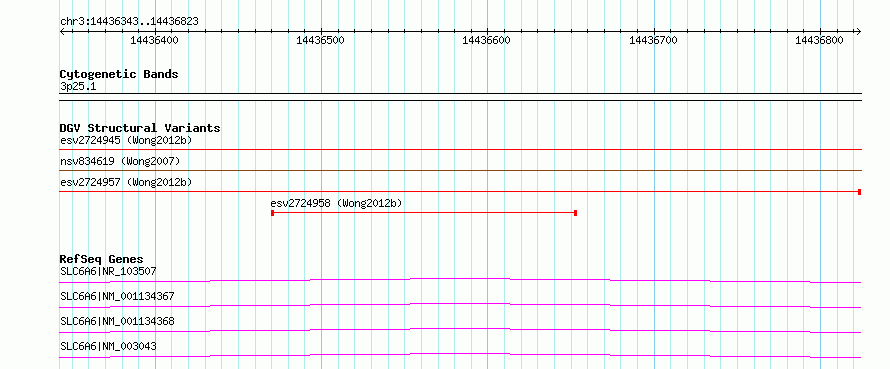Open the nsv834619 (Wong2007) variant
The height and width of the screenshot is (369, 890).
(x=120, y=161)
